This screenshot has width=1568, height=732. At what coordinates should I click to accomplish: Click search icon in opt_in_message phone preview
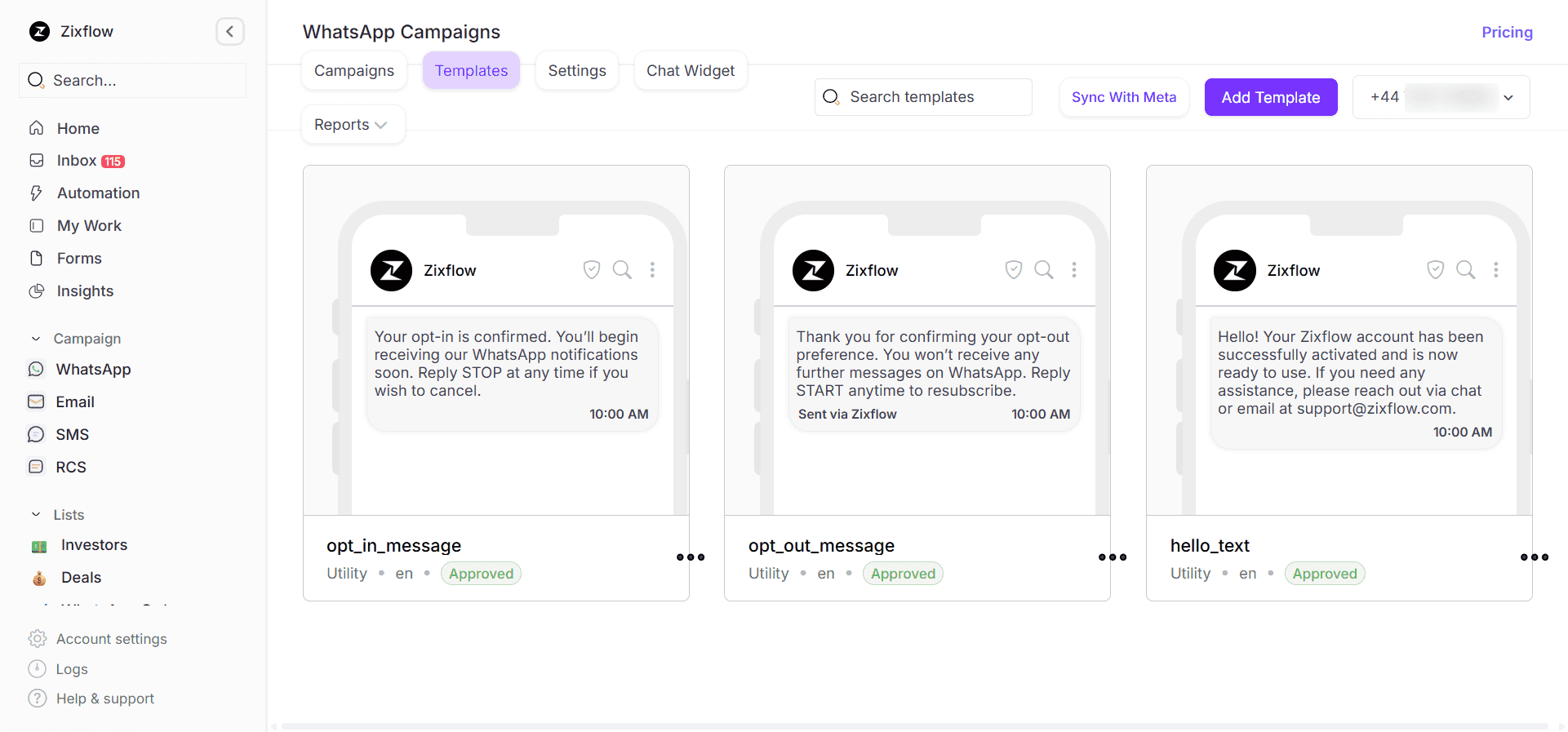pyautogui.click(x=623, y=270)
